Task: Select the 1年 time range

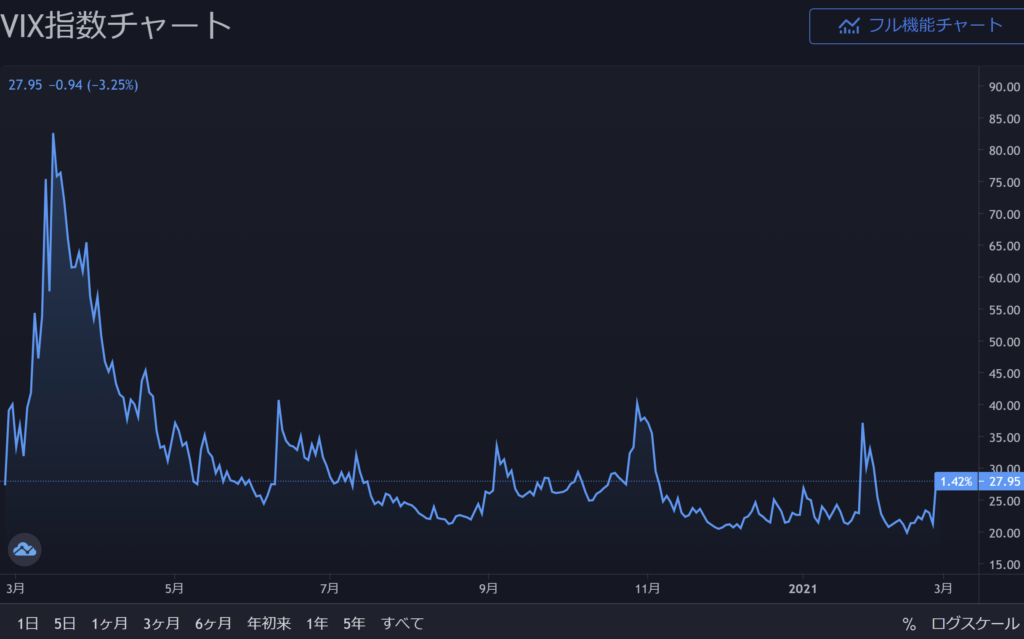Action: pyautogui.click(x=317, y=623)
